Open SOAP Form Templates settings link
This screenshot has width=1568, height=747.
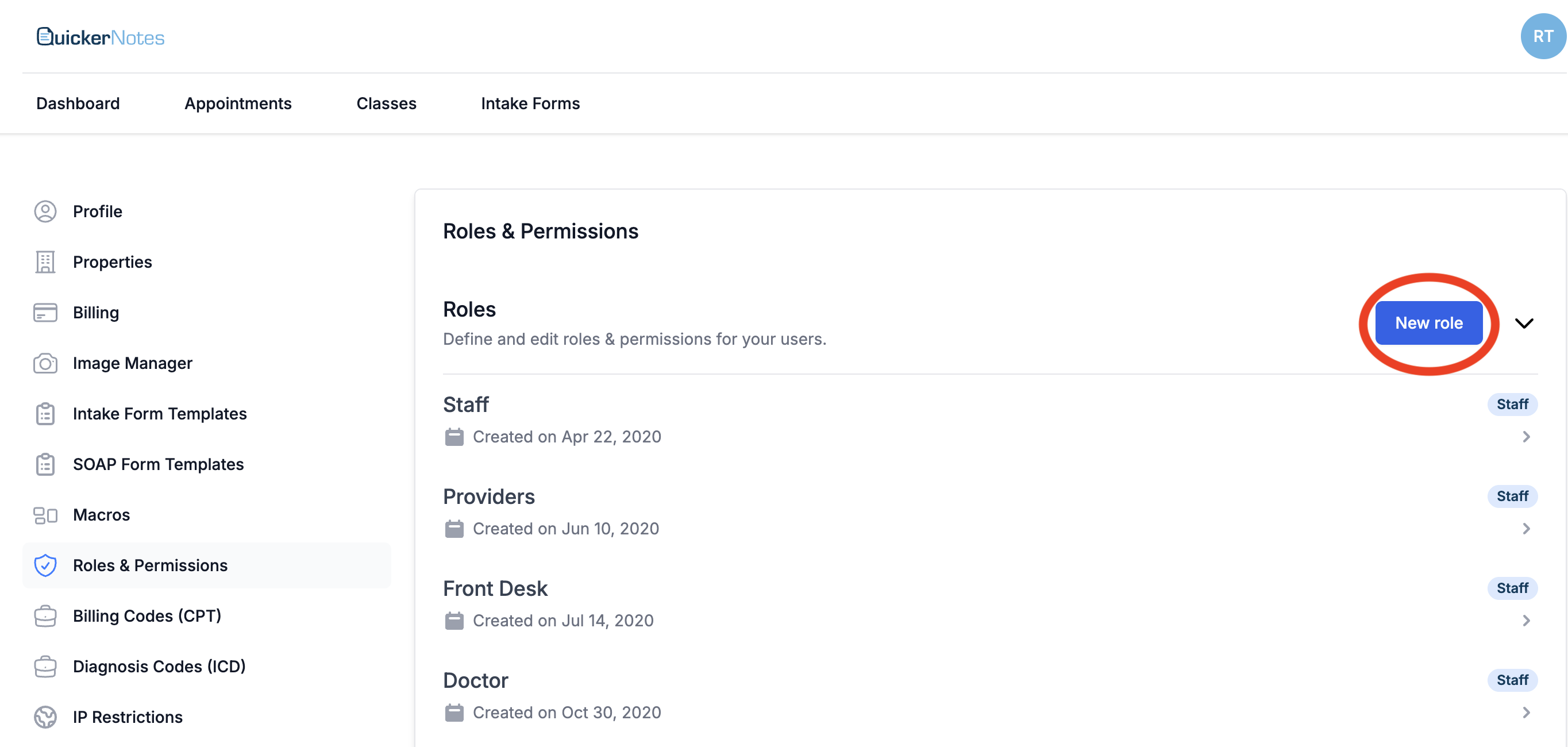point(157,464)
